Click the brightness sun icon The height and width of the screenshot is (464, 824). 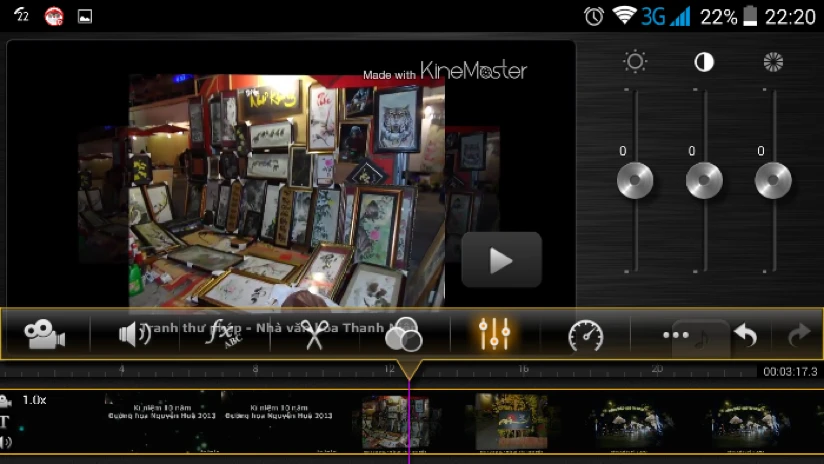click(635, 62)
